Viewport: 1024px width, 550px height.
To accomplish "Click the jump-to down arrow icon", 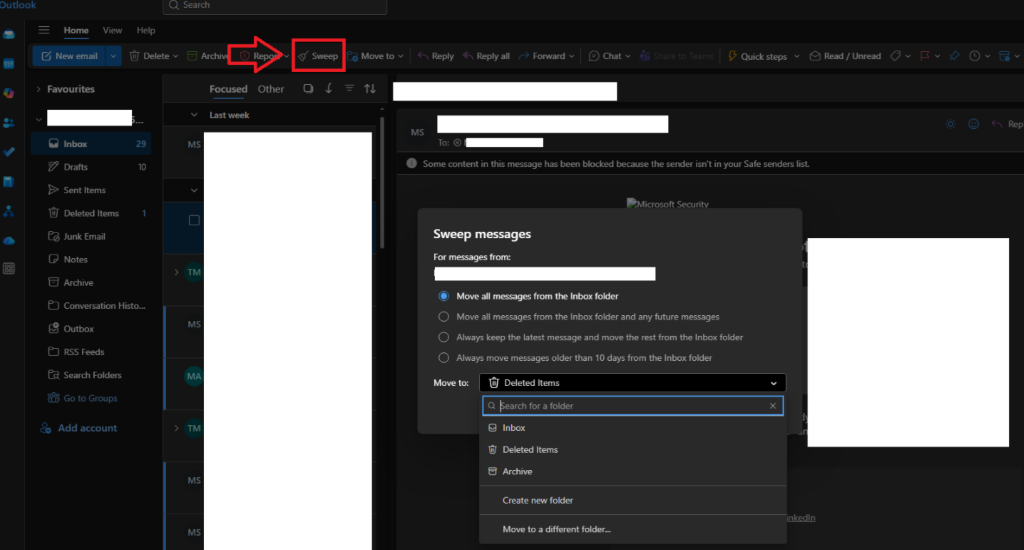I will click(x=328, y=89).
